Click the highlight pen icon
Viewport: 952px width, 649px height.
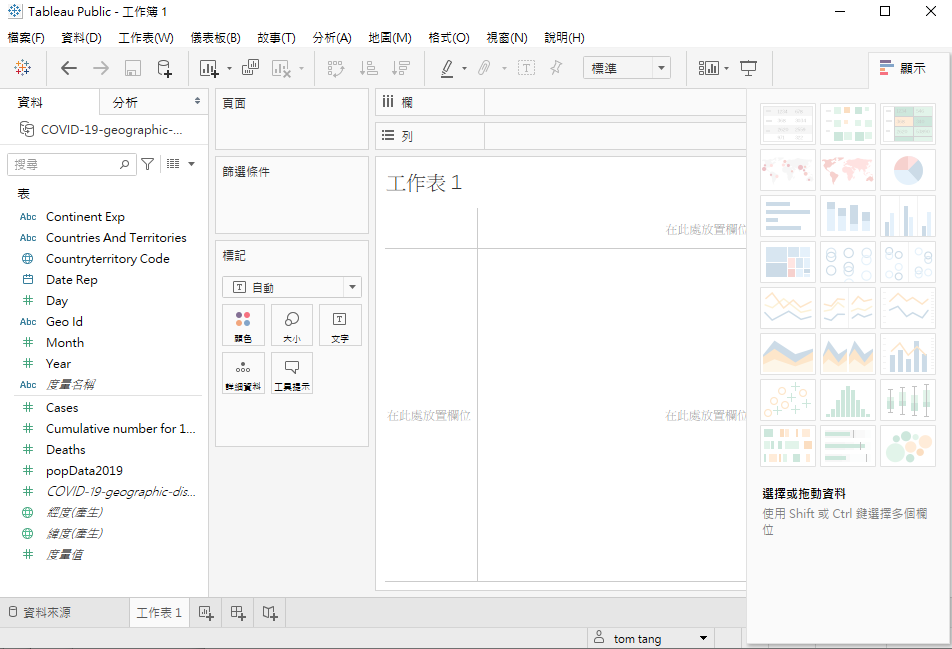click(447, 68)
